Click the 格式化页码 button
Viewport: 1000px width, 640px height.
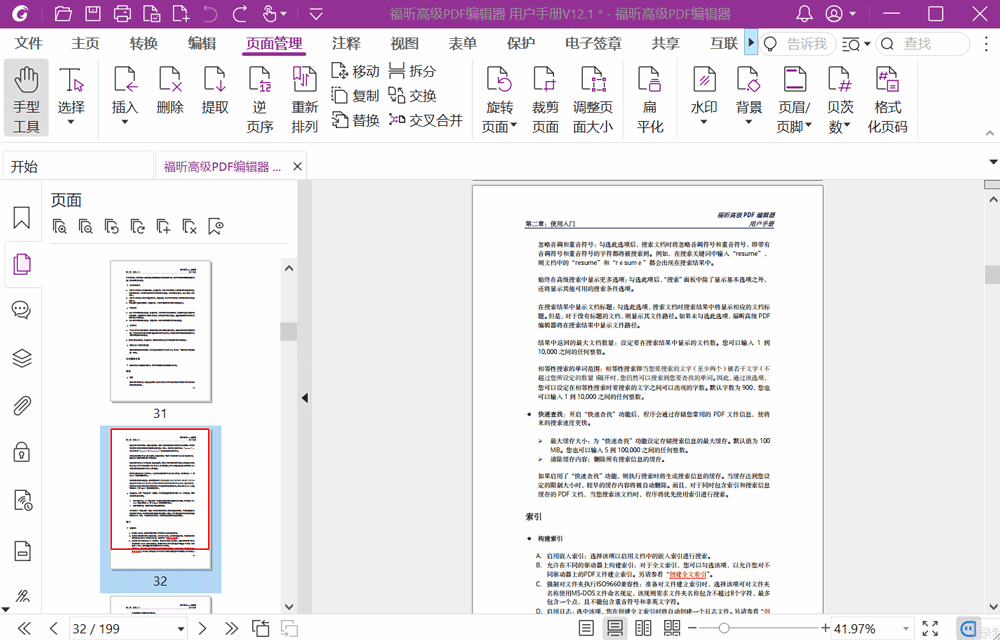point(887,99)
